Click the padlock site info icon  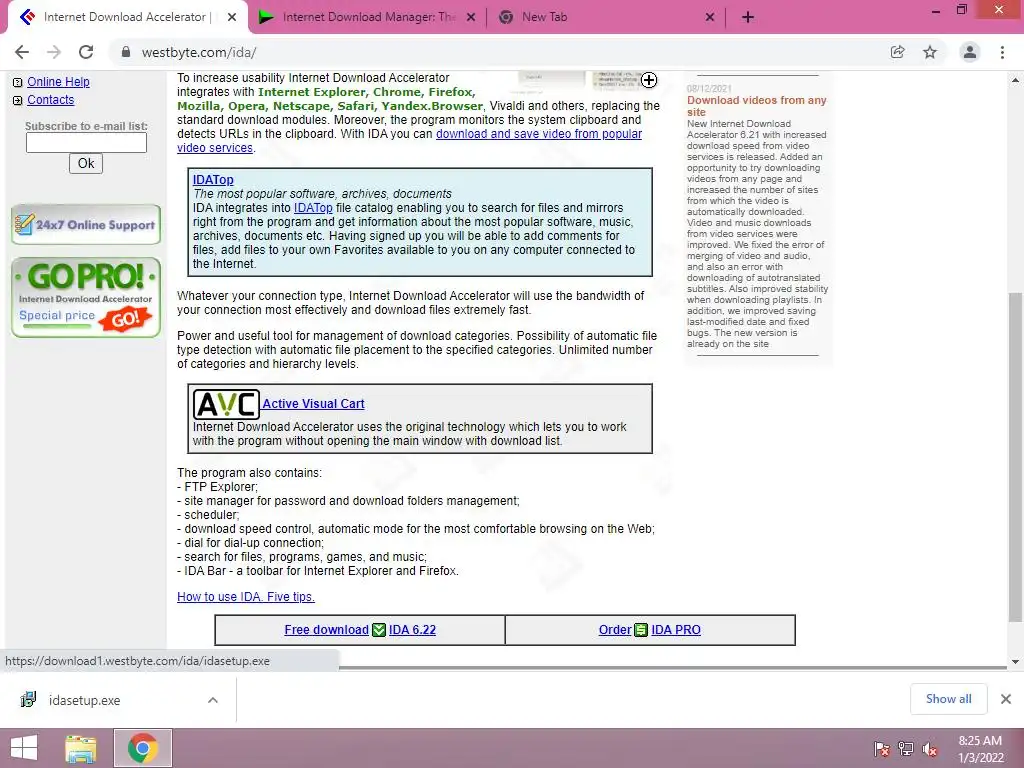[126, 52]
